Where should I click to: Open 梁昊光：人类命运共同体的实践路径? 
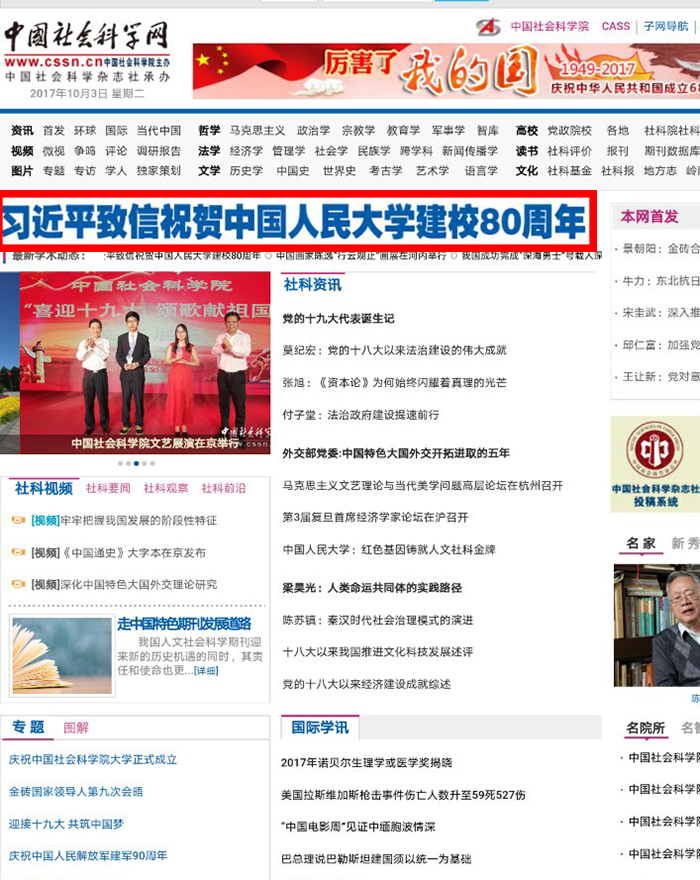(372, 588)
